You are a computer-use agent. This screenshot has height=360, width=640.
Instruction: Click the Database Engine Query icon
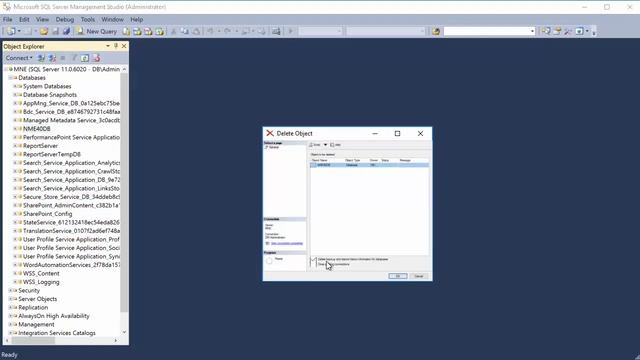[127, 31]
